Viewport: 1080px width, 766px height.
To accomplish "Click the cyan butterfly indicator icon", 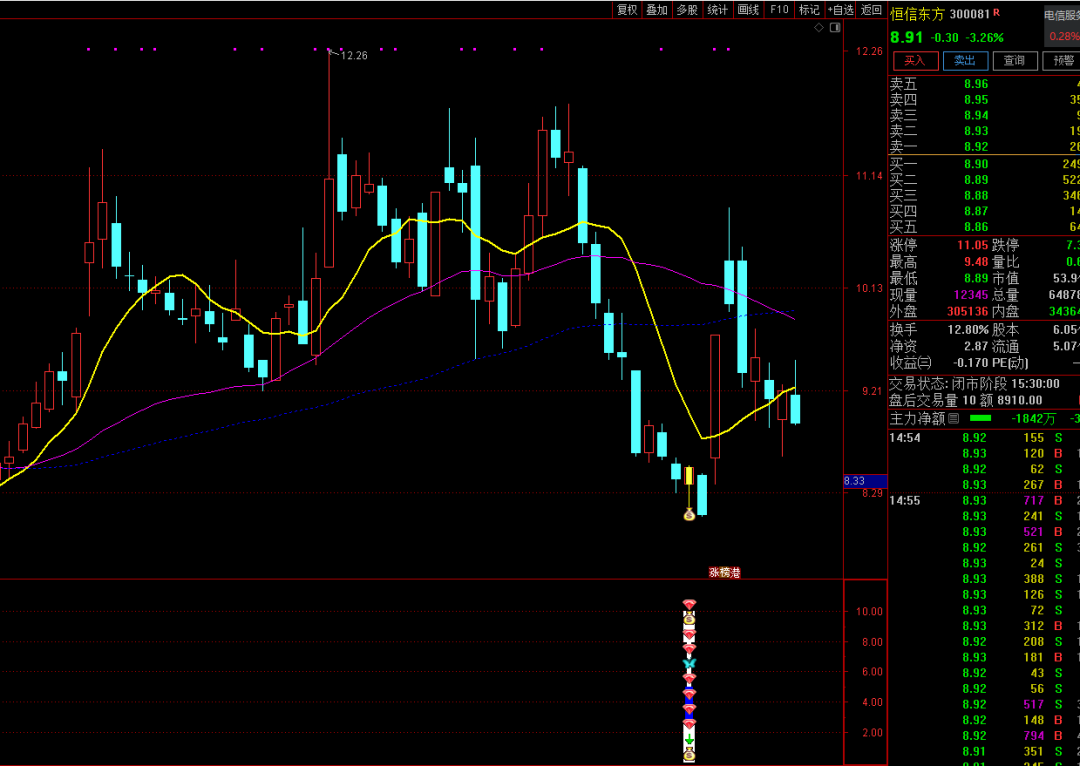I will pos(689,663).
